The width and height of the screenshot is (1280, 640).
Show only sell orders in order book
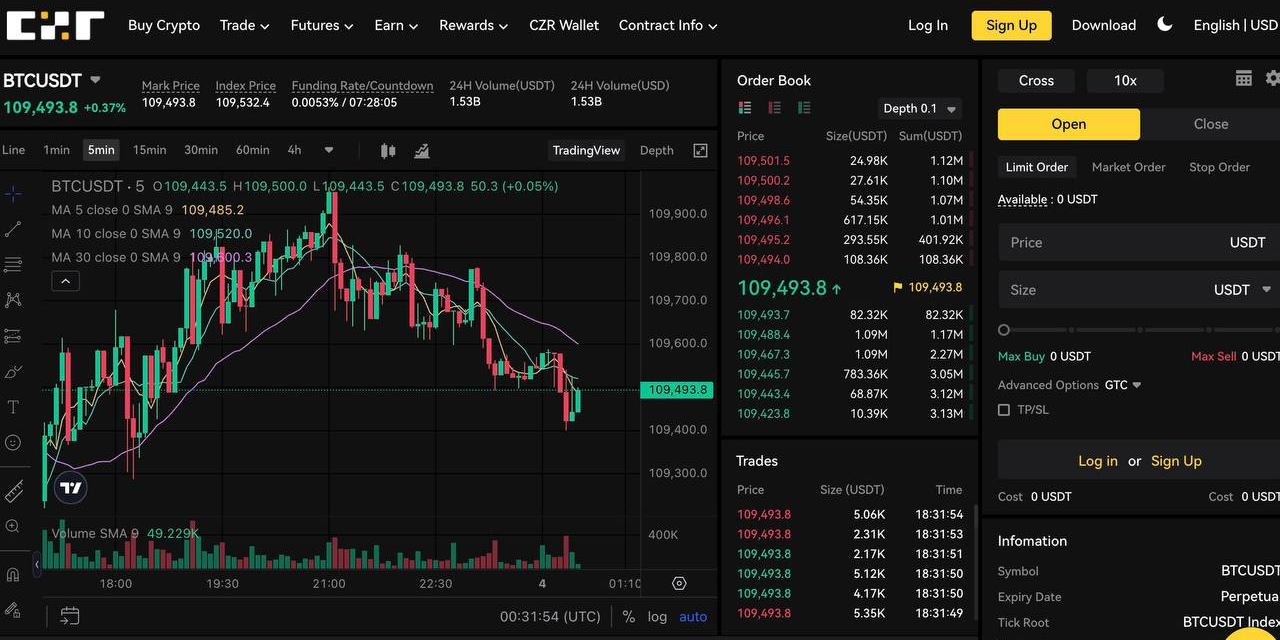click(x=774, y=108)
